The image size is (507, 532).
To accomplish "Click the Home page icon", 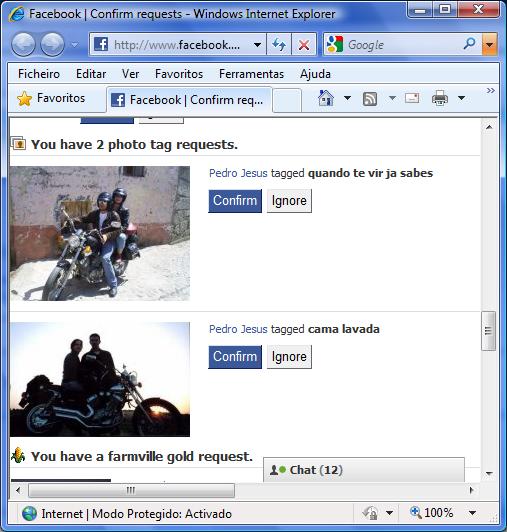I will [326, 98].
